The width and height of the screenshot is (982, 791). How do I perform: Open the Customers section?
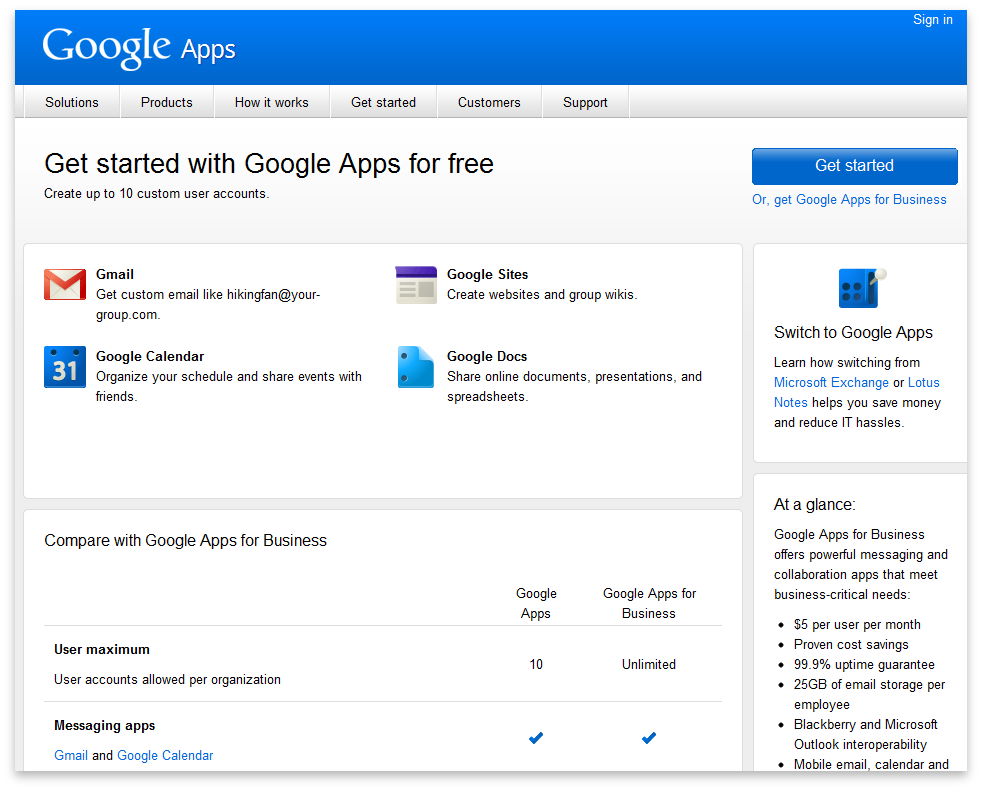coord(489,101)
